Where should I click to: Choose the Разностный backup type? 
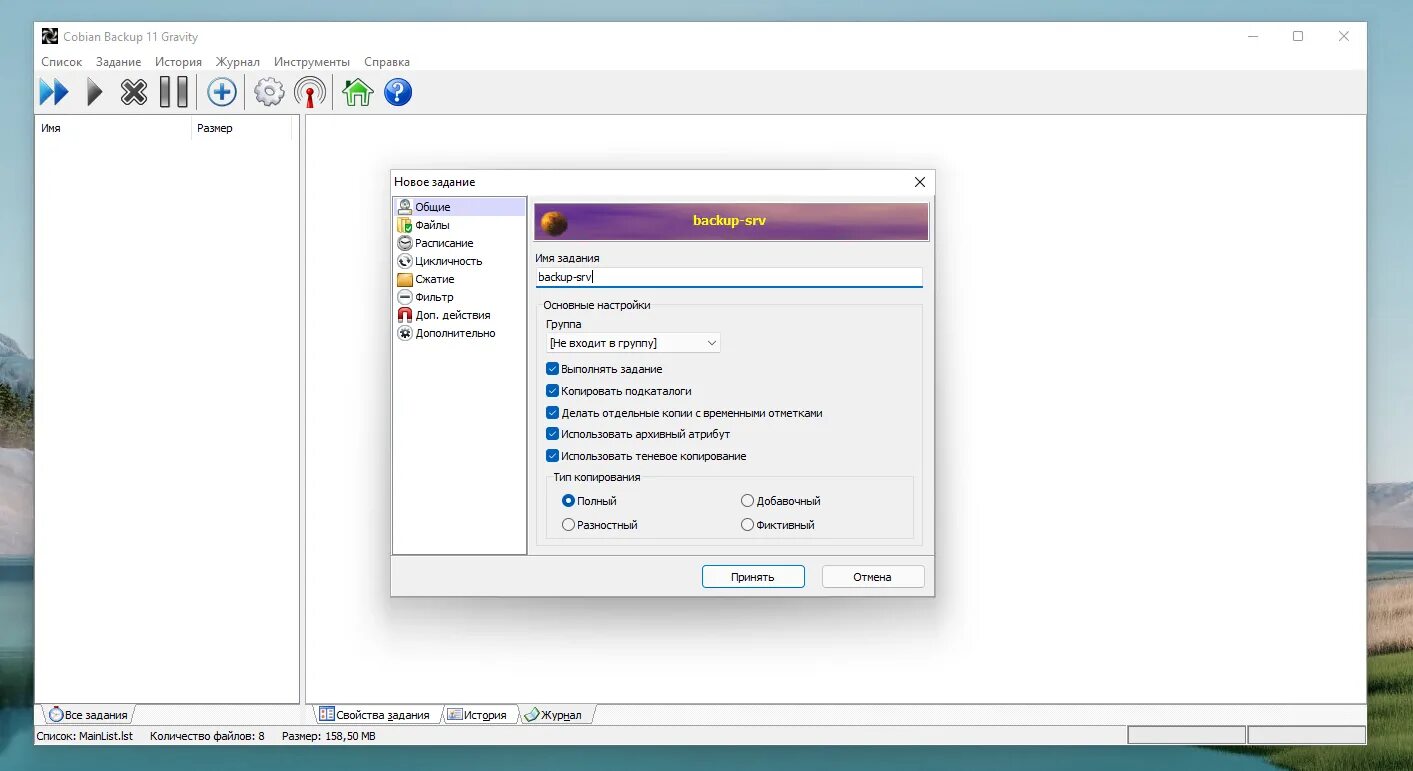click(x=568, y=525)
